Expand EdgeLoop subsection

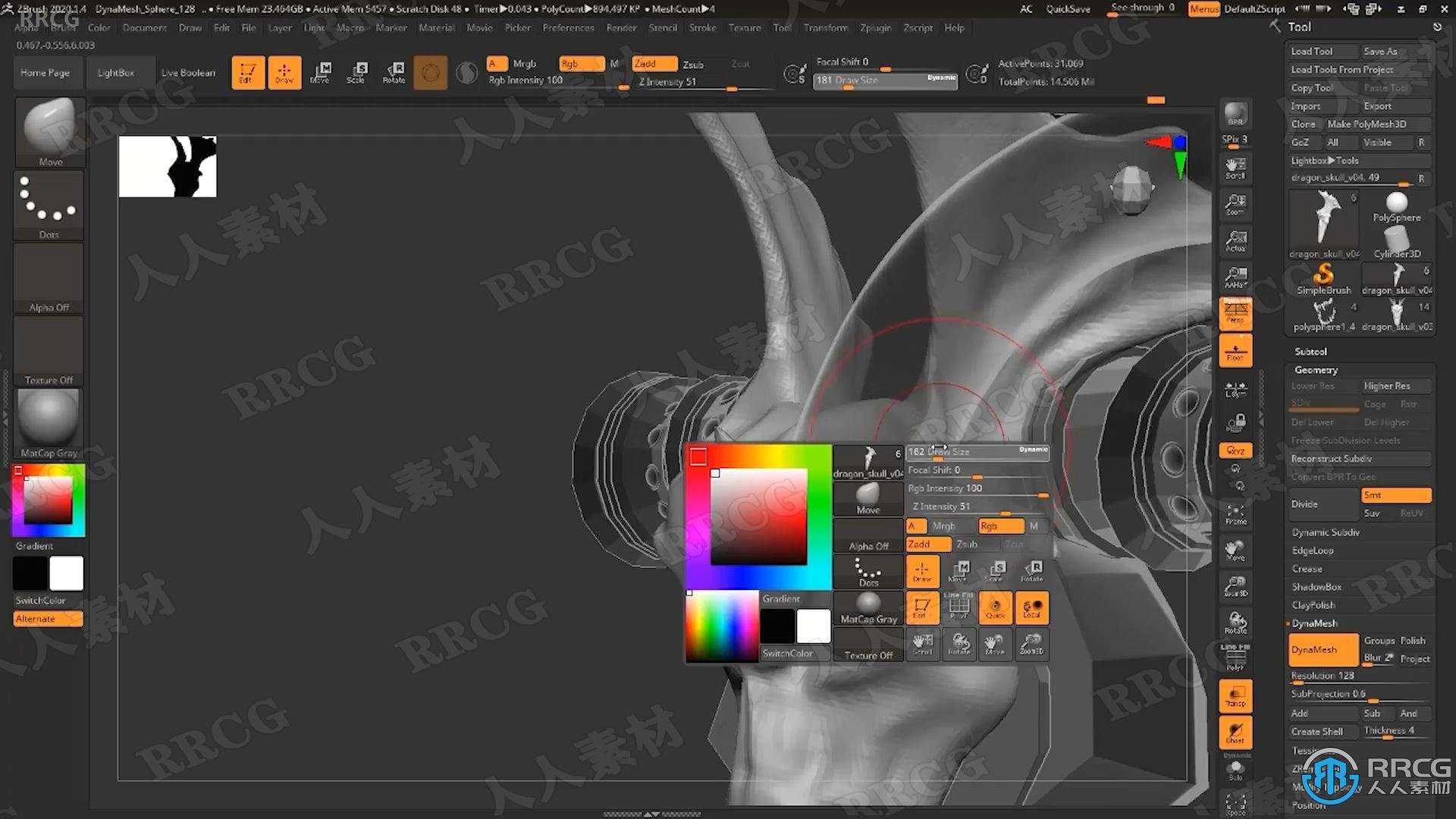(1313, 551)
